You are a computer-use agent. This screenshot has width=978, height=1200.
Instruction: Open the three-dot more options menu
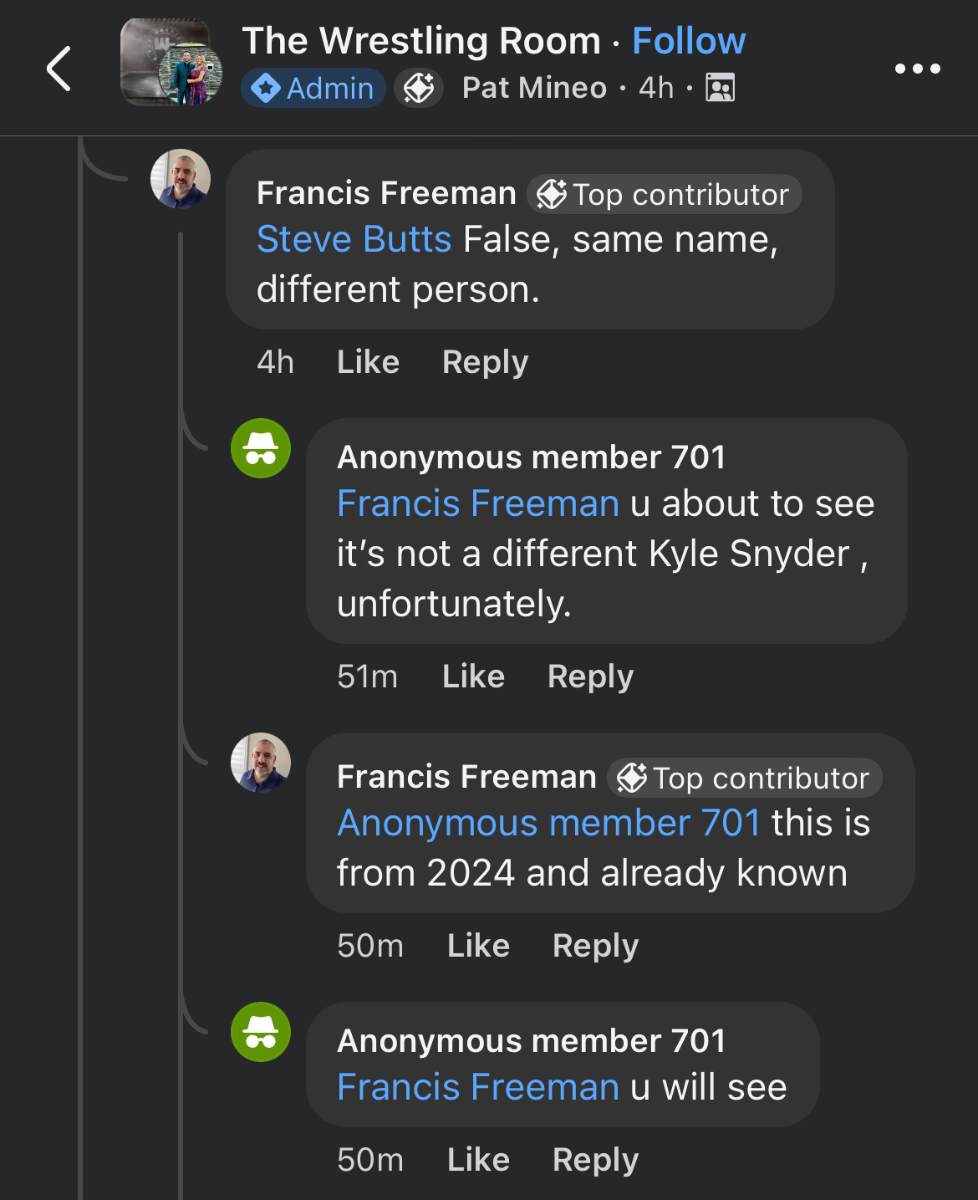click(x=917, y=69)
